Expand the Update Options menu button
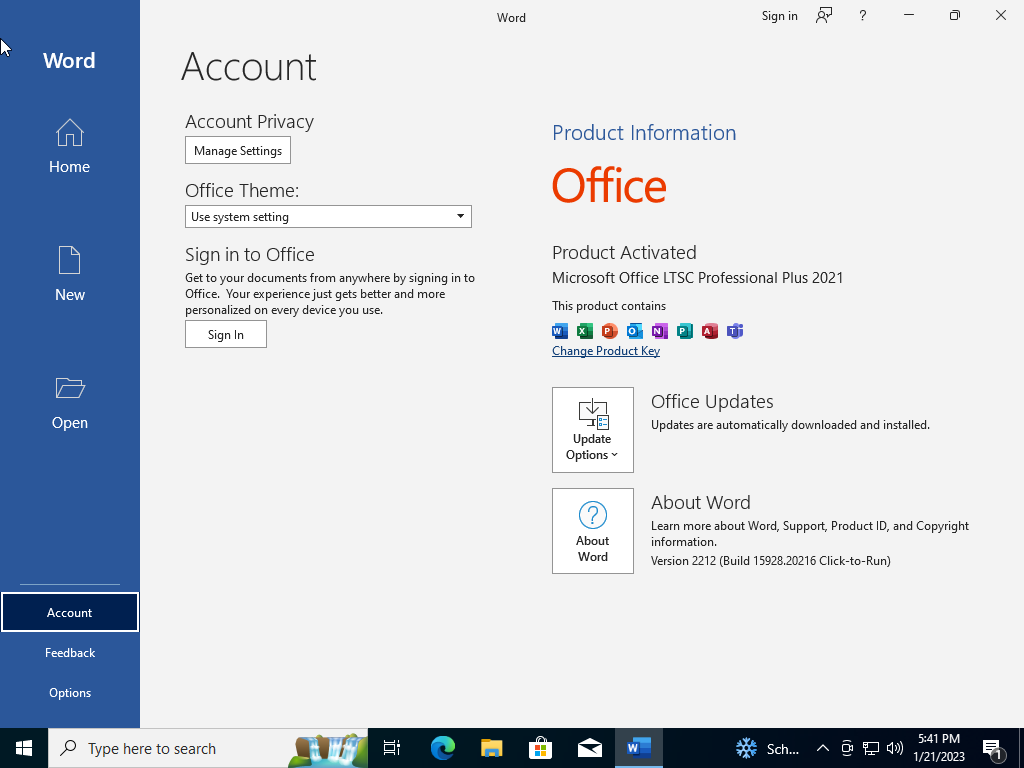 [592, 430]
